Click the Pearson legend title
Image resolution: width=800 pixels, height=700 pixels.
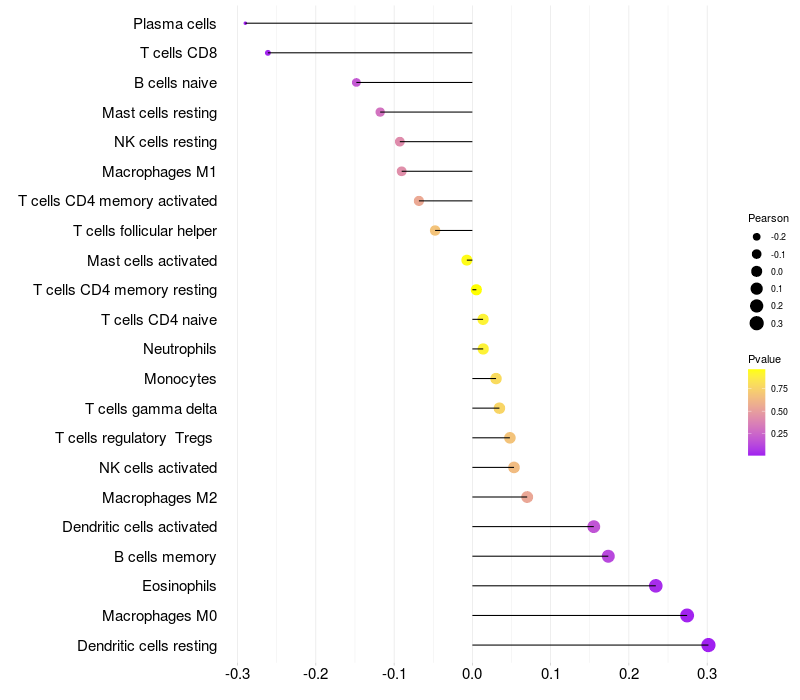(x=768, y=218)
